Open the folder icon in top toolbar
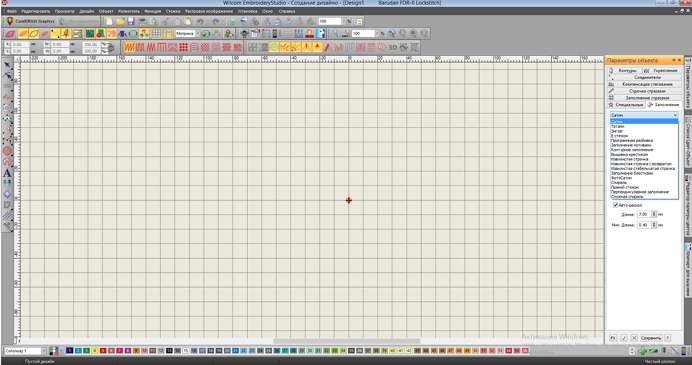 [x=120, y=21]
